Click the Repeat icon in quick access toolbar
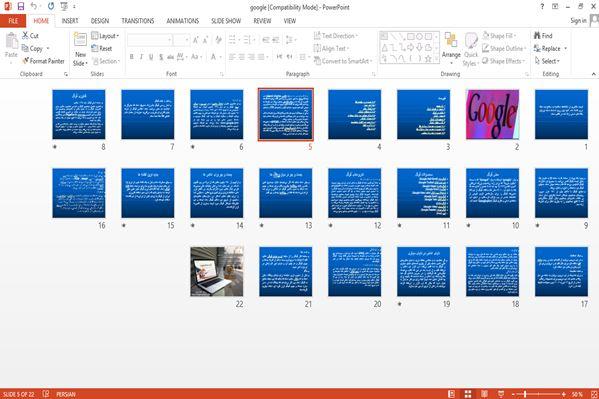 pyautogui.click(x=51, y=6)
